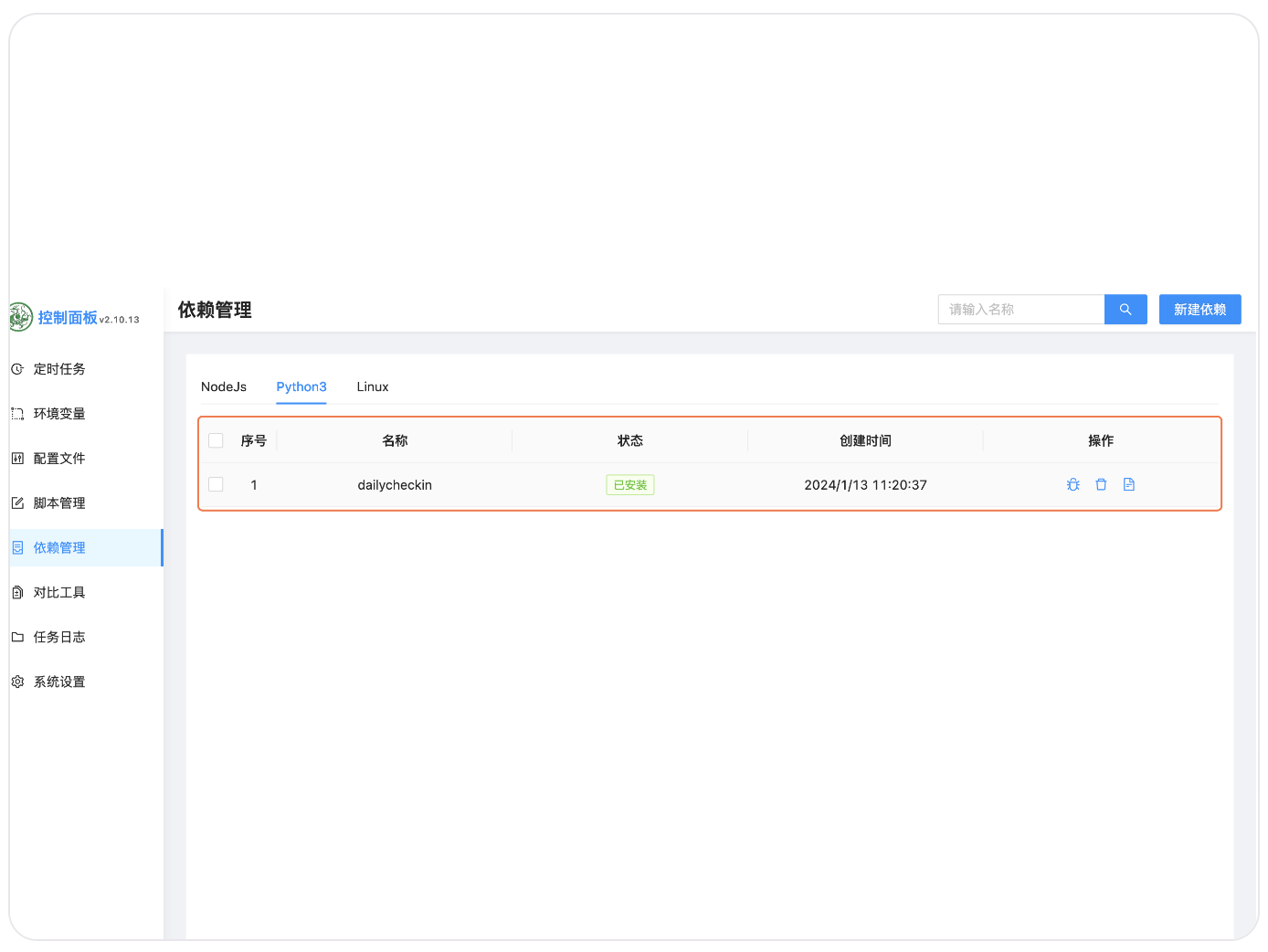Click the blue search magnifier button

pyautogui.click(x=1125, y=310)
